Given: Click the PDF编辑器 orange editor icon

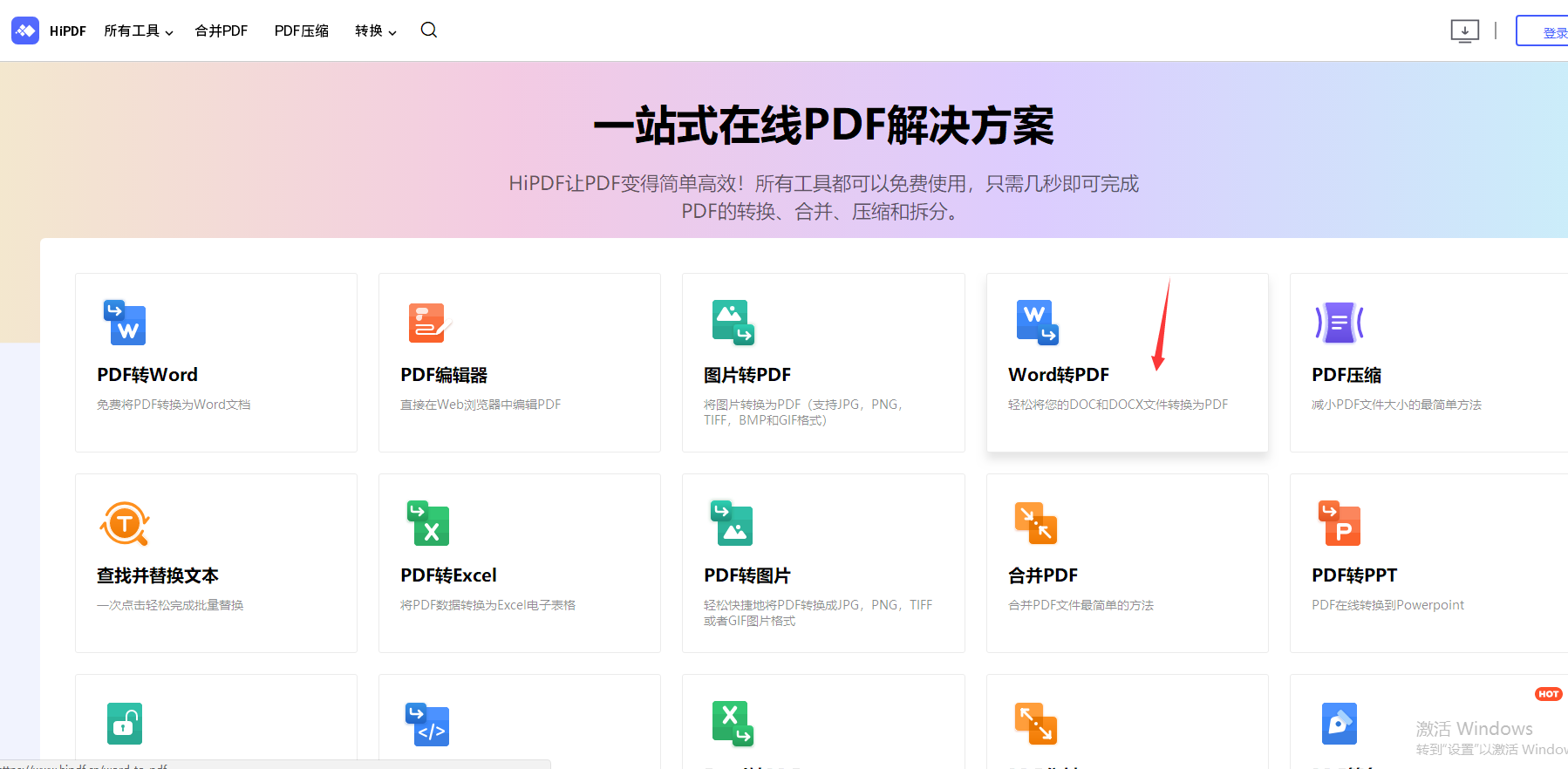Looking at the screenshot, I should pos(429,323).
